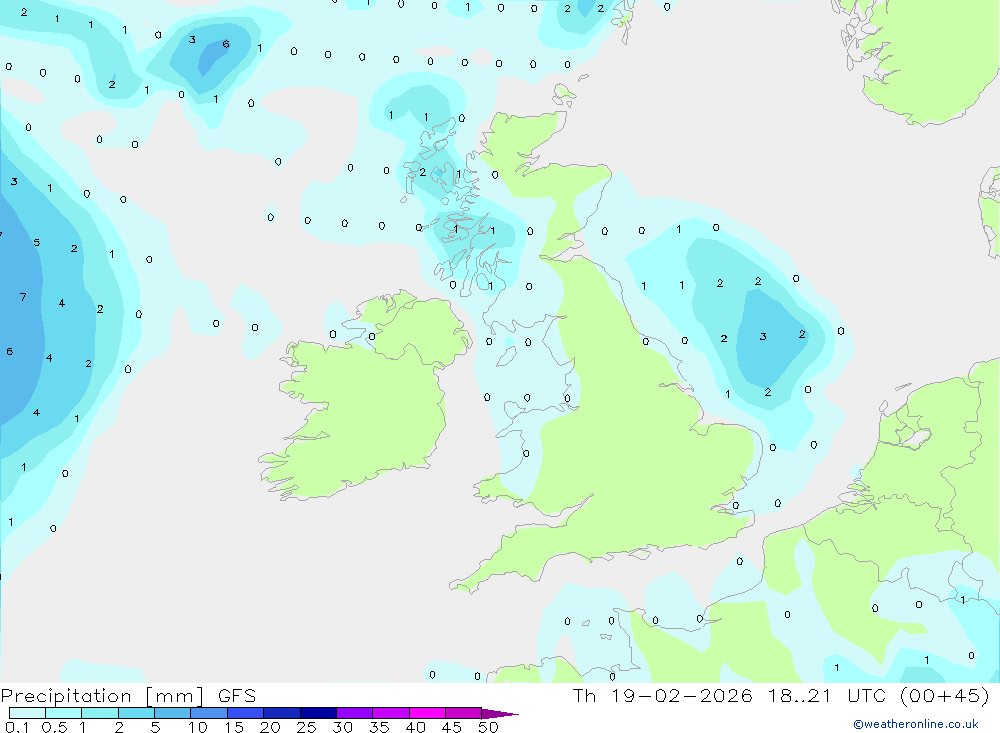Pick the 15–20 mm legend color swatch

[x=245, y=713]
